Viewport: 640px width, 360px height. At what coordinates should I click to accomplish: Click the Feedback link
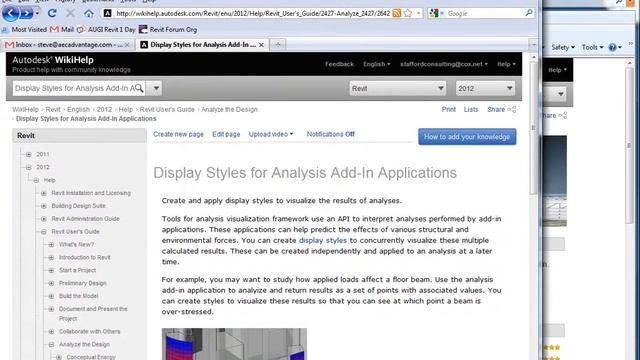339,64
